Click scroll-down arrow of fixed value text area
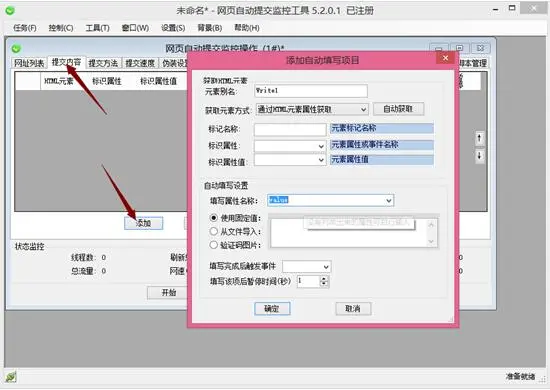Viewport: 550px width, 390px height. pyautogui.click(x=431, y=242)
